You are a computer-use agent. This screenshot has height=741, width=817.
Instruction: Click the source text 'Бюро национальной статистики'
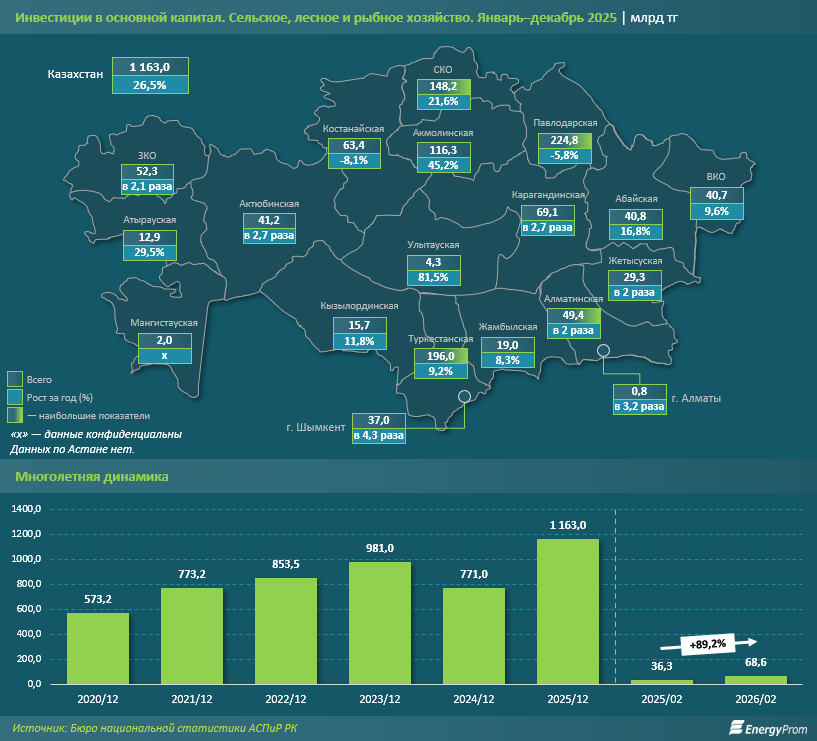tap(170, 728)
